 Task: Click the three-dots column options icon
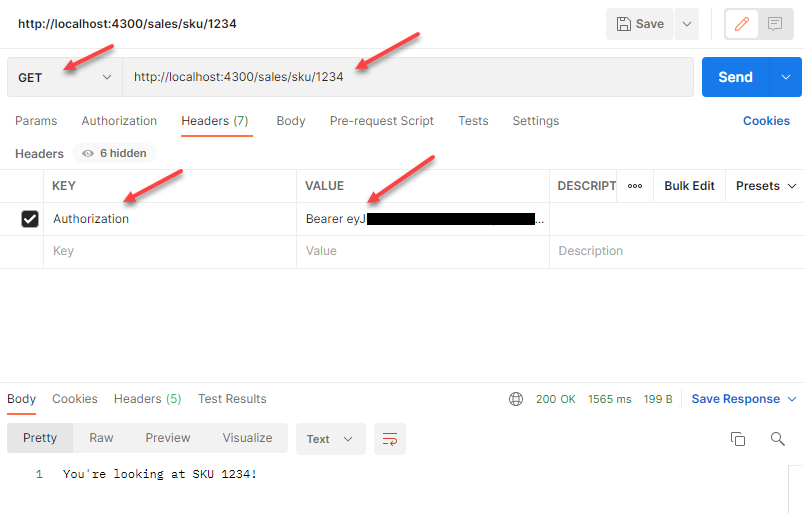coord(635,186)
